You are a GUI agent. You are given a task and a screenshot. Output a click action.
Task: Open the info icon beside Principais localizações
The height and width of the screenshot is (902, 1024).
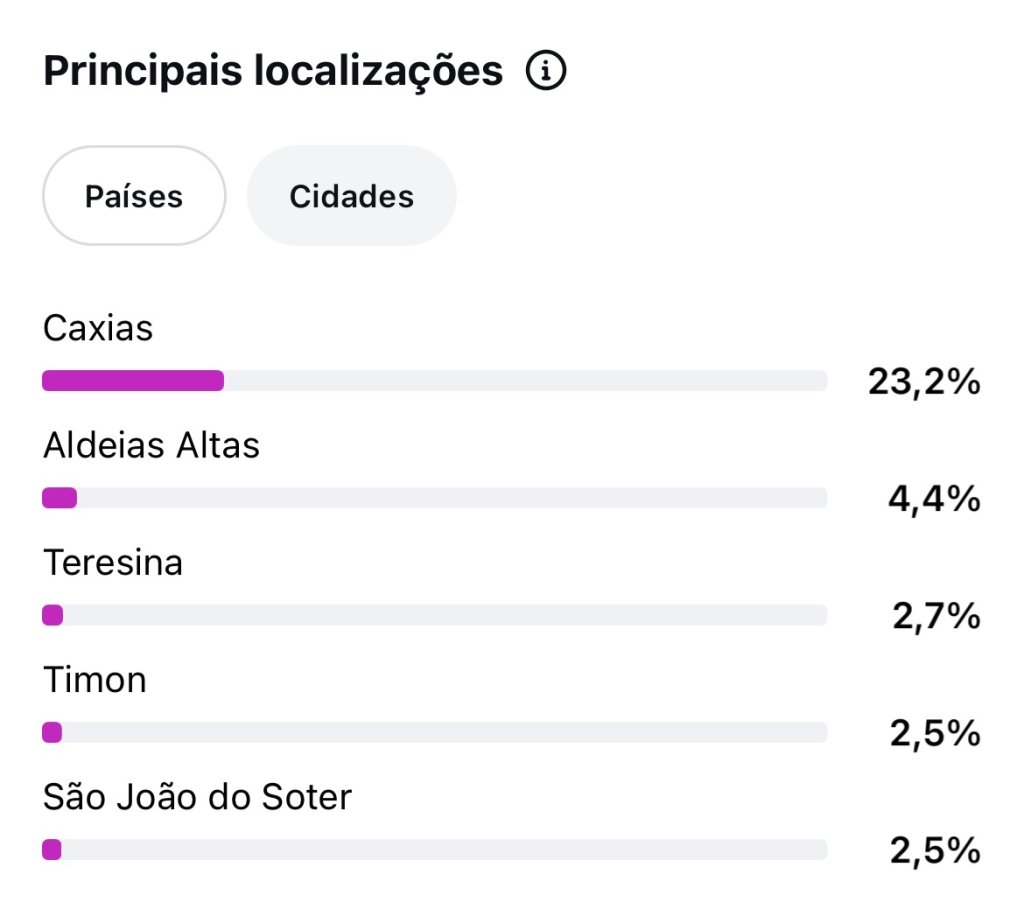pos(545,70)
